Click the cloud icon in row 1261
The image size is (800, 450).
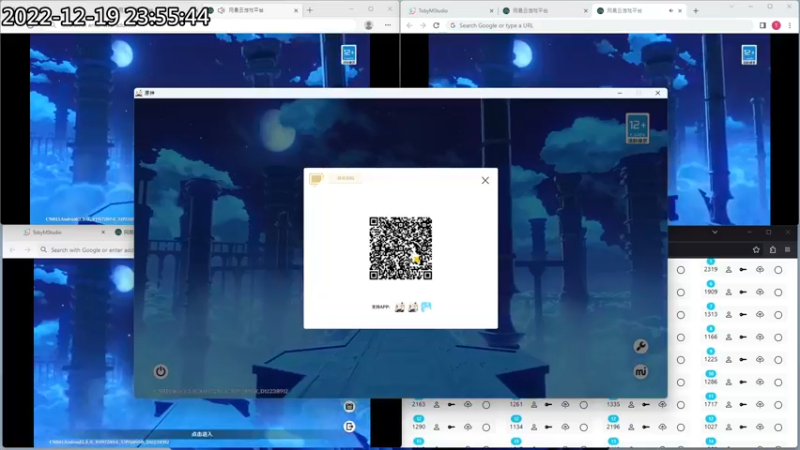click(565, 404)
